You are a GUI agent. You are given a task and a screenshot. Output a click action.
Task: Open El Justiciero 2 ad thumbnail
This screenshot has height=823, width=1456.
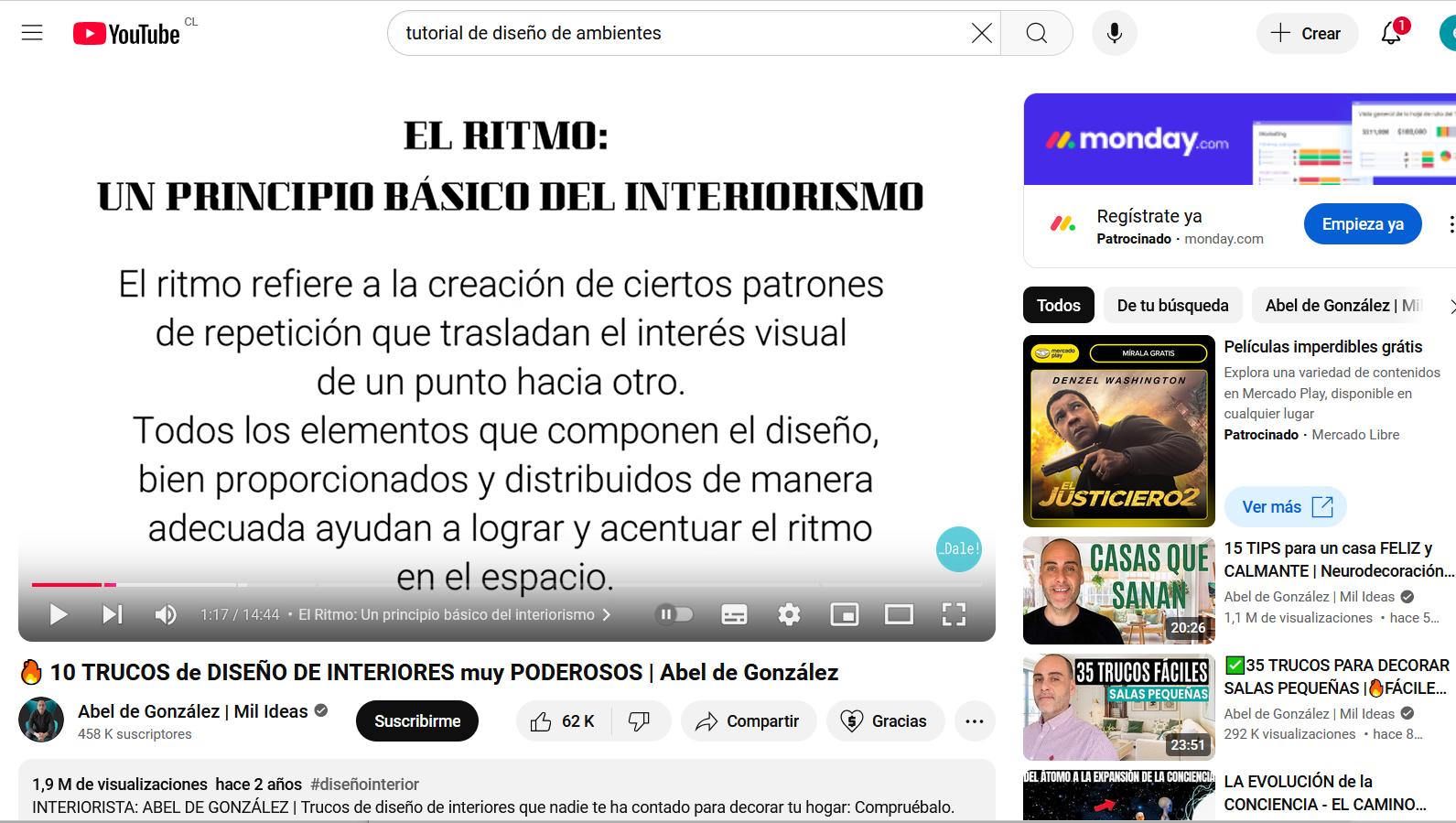click(1119, 431)
